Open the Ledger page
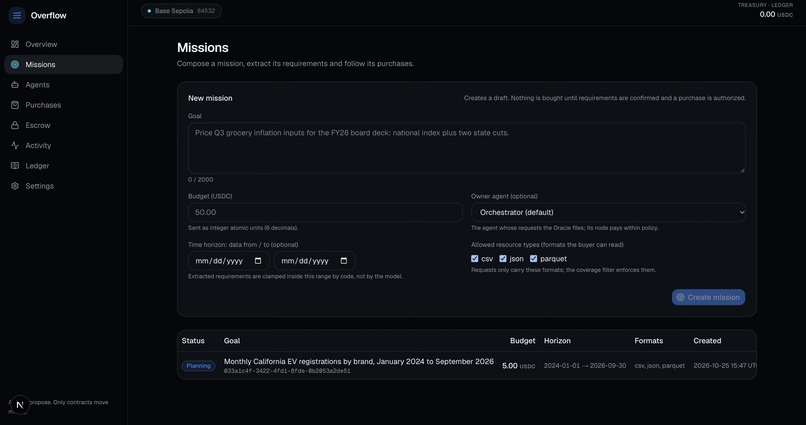This screenshot has height=425, width=806. pos(64,165)
